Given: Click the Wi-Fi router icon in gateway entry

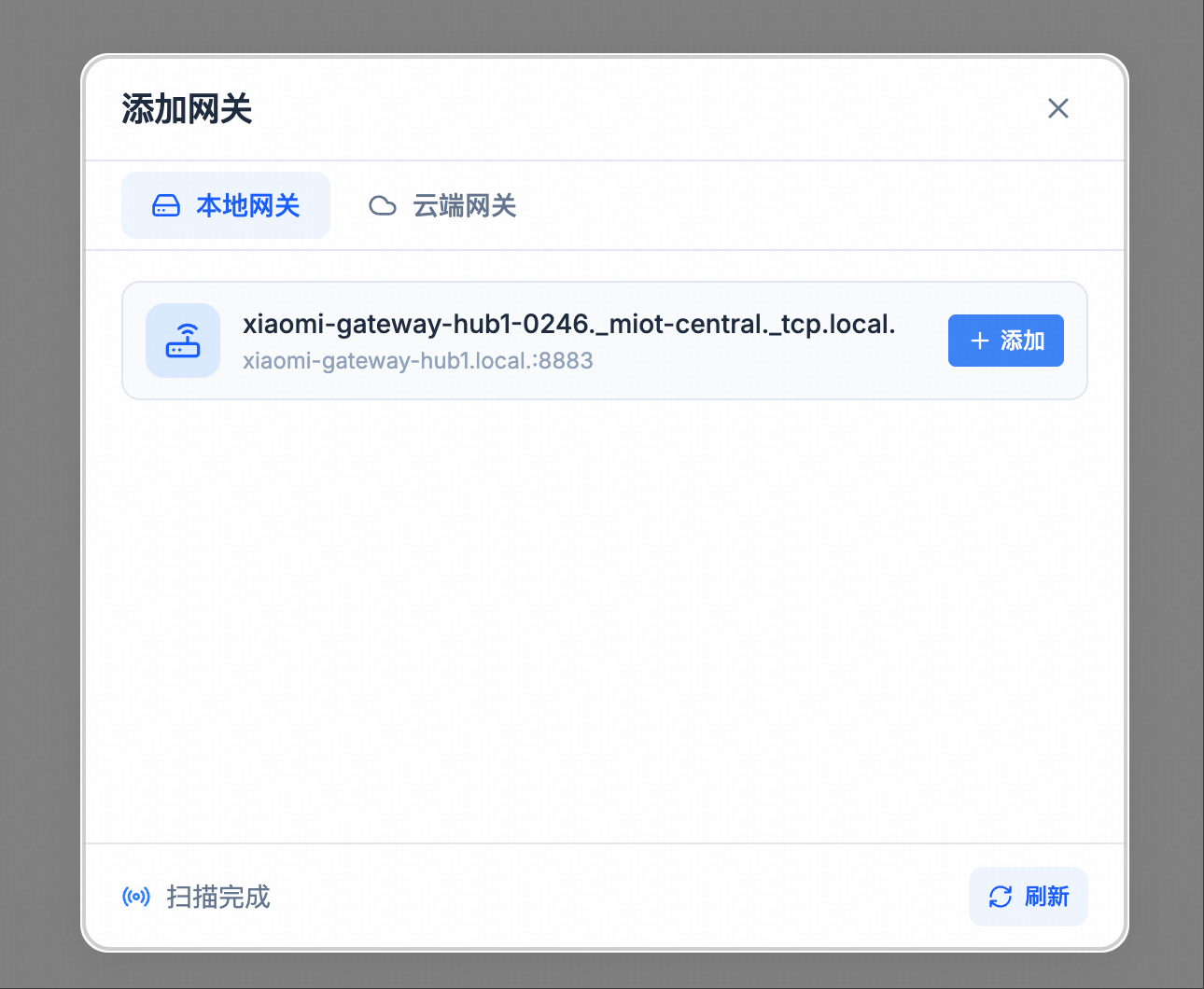Looking at the screenshot, I should pyautogui.click(x=183, y=341).
